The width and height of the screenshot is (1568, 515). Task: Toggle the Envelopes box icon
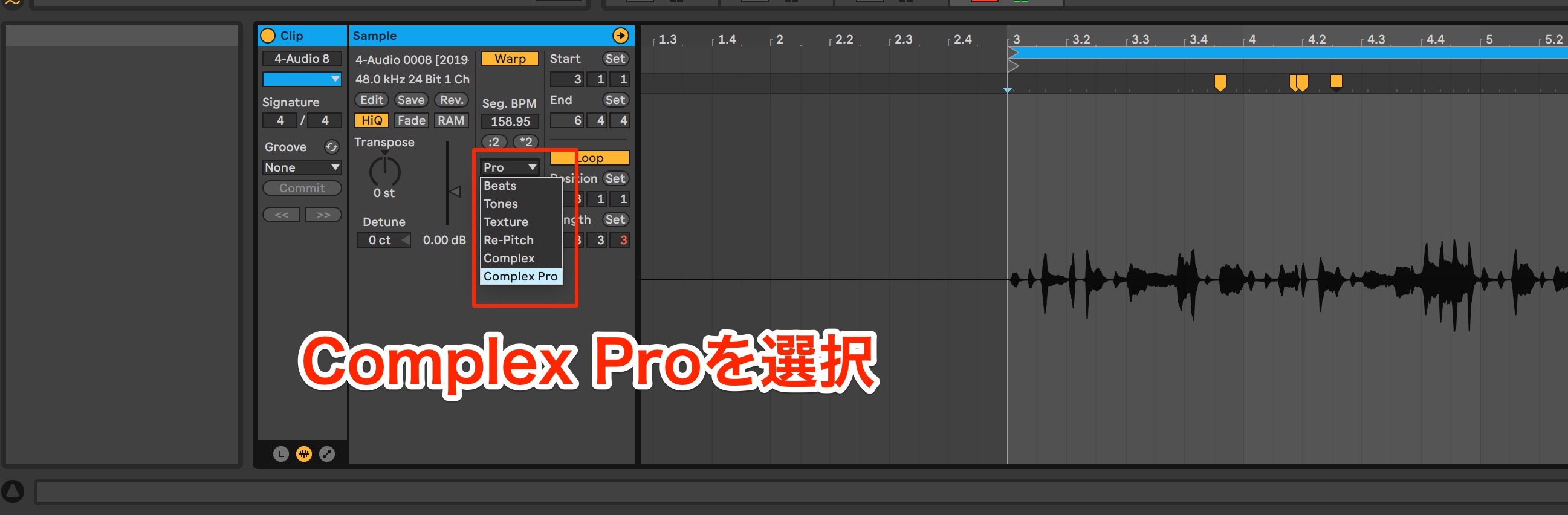click(x=327, y=453)
